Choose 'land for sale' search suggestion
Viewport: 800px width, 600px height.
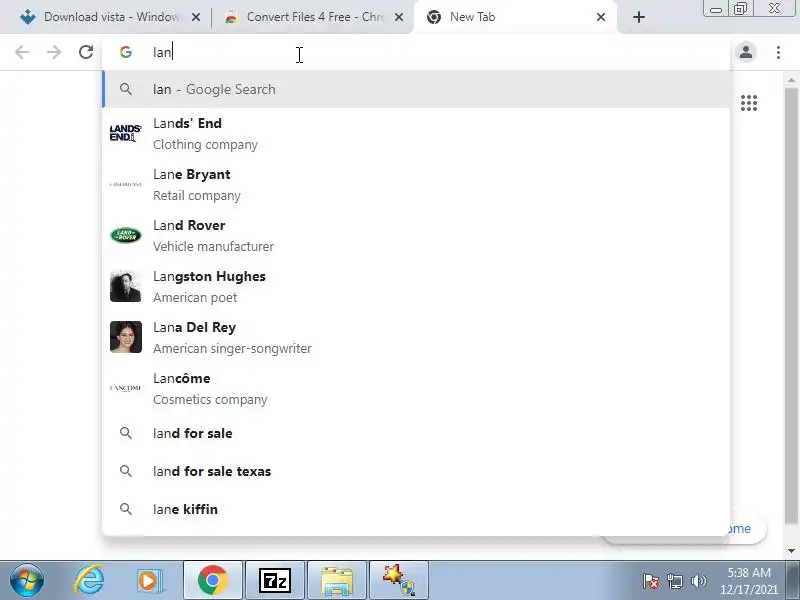(x=416, y=433)
